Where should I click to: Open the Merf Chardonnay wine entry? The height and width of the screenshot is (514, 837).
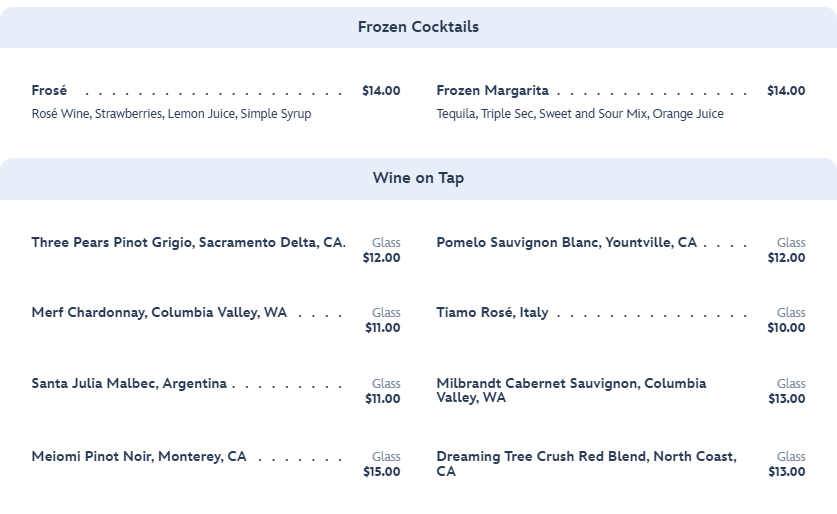pyautogui.click(x=159, y=313)
